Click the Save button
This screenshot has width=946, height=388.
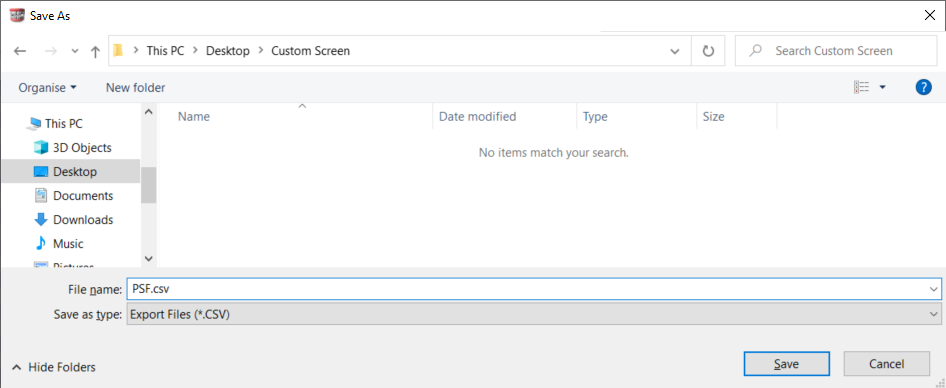coord(787,363)
